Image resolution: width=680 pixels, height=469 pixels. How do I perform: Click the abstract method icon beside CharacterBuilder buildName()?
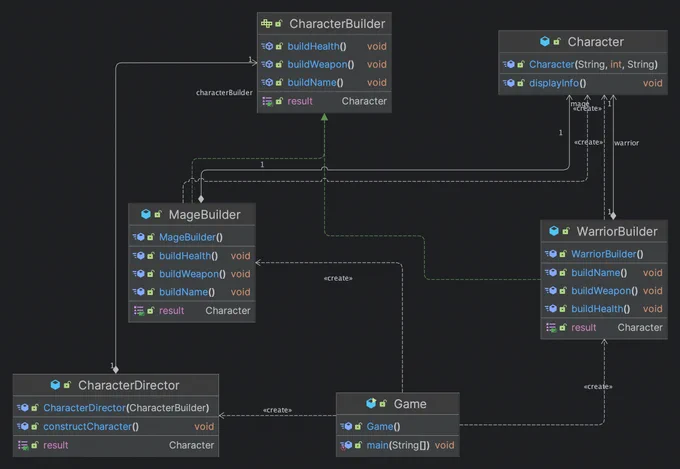tap(267, 82)
